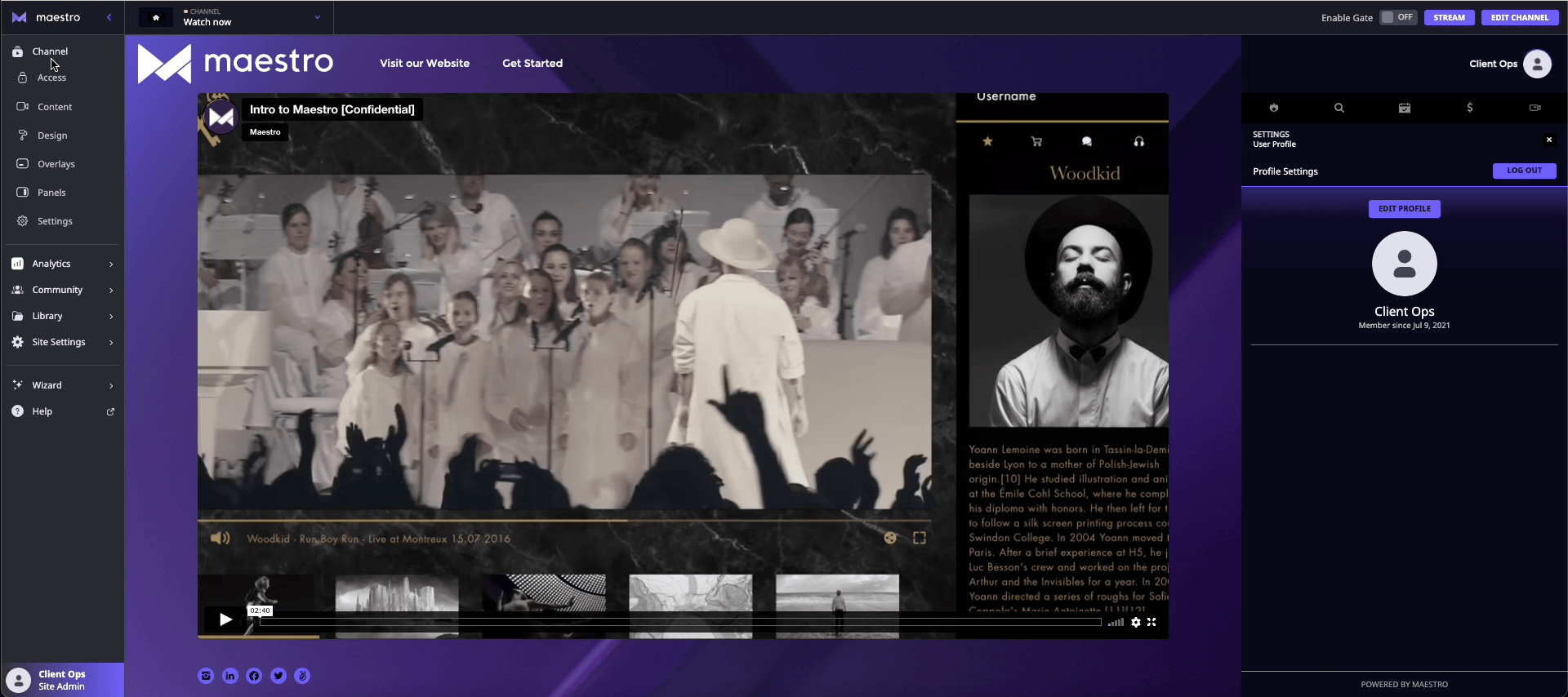Screen dimensions: 1568x697
Task: Click the Maestro logo in the sidebar header
Action: click(46, 17)
